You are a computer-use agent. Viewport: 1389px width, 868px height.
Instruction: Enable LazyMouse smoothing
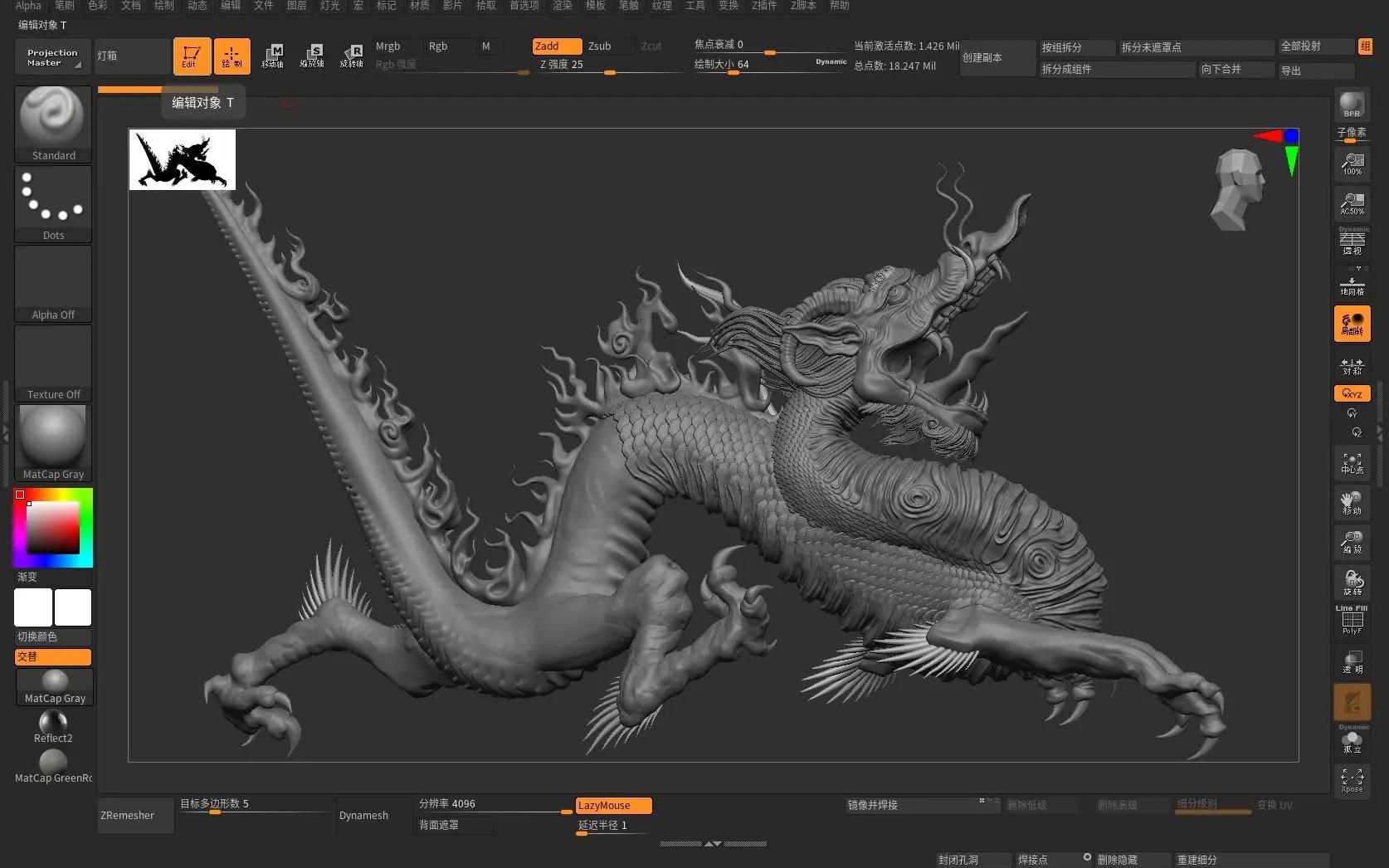pos(612,804)
